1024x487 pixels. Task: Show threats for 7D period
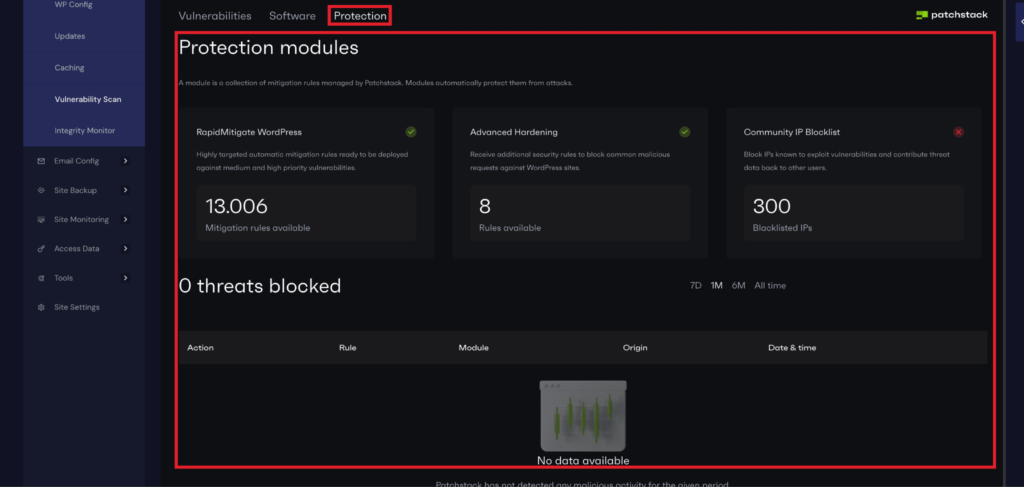pyautogui.click(x=696, y=286)
